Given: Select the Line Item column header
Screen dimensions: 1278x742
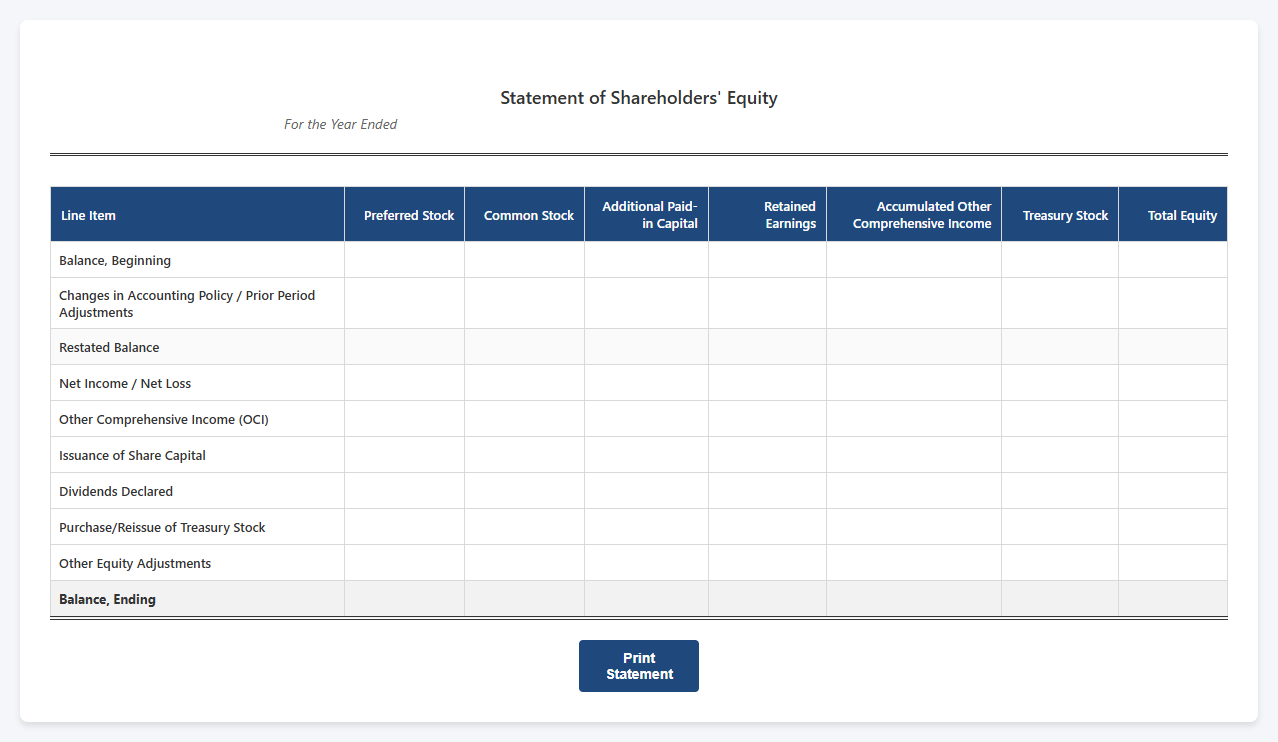Looking at the screenshot, I should pos(197,215).
